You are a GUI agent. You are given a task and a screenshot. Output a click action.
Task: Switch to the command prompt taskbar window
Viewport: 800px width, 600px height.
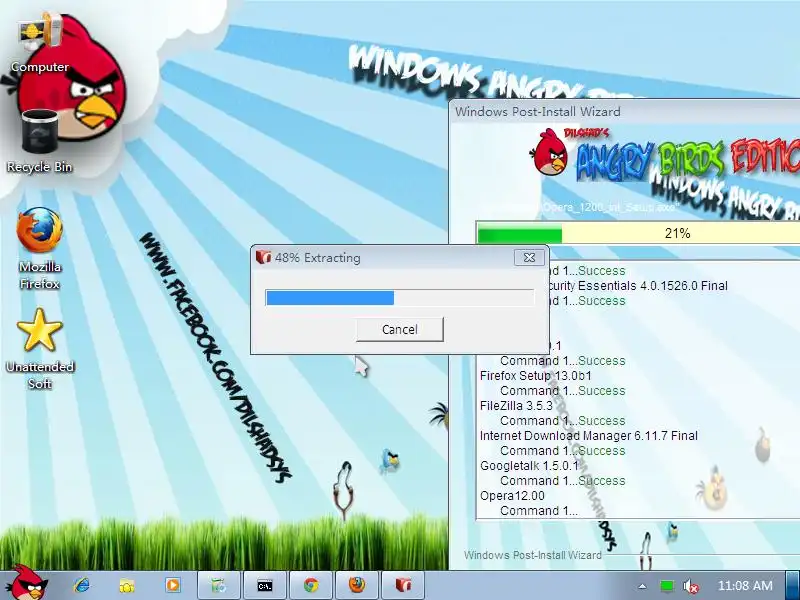[265, 585]
